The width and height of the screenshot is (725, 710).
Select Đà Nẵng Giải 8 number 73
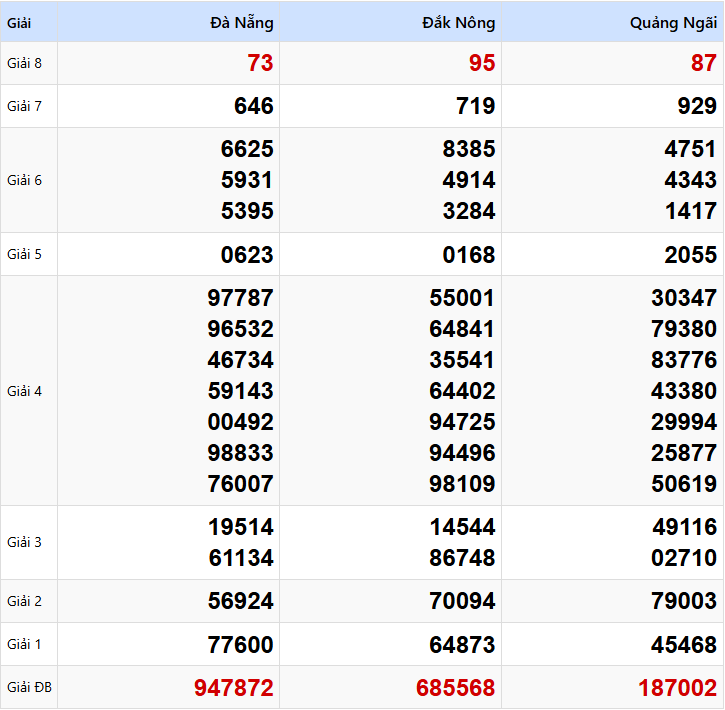point(260,63)
